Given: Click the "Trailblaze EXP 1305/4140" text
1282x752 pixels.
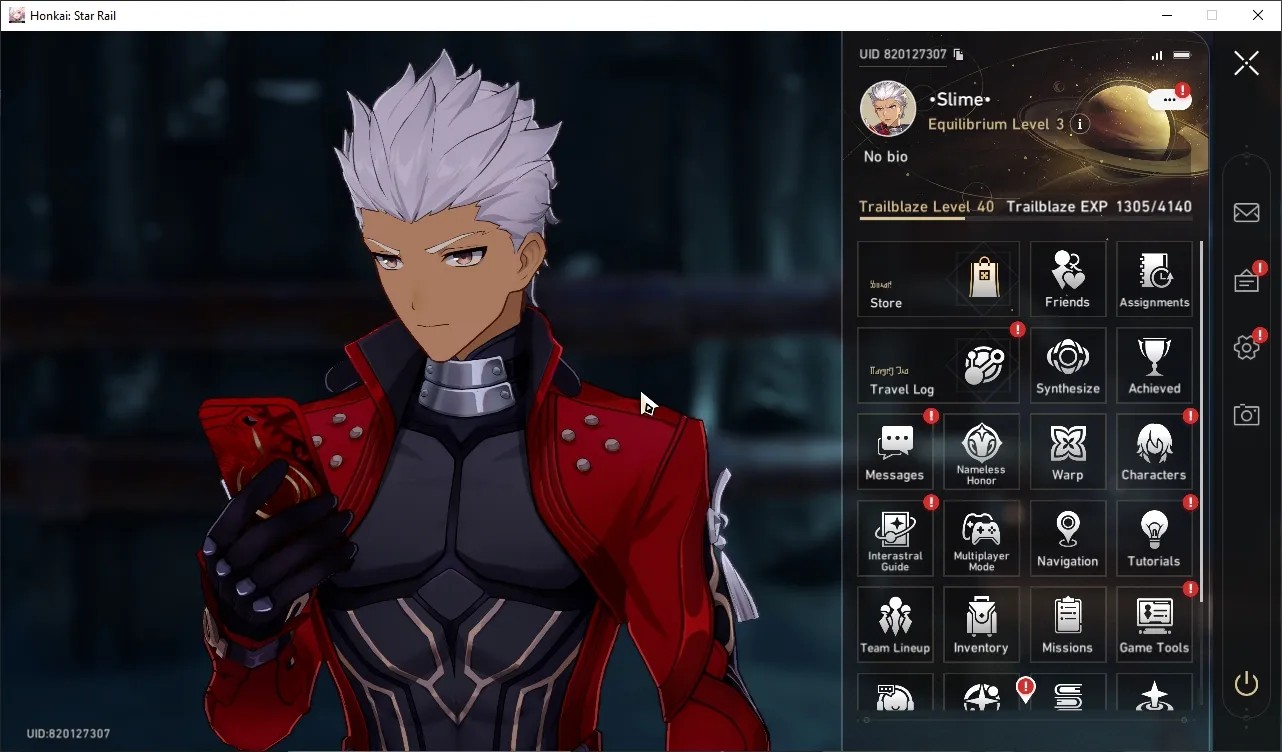Looking at the screenshot, I should click(1099, 207).
